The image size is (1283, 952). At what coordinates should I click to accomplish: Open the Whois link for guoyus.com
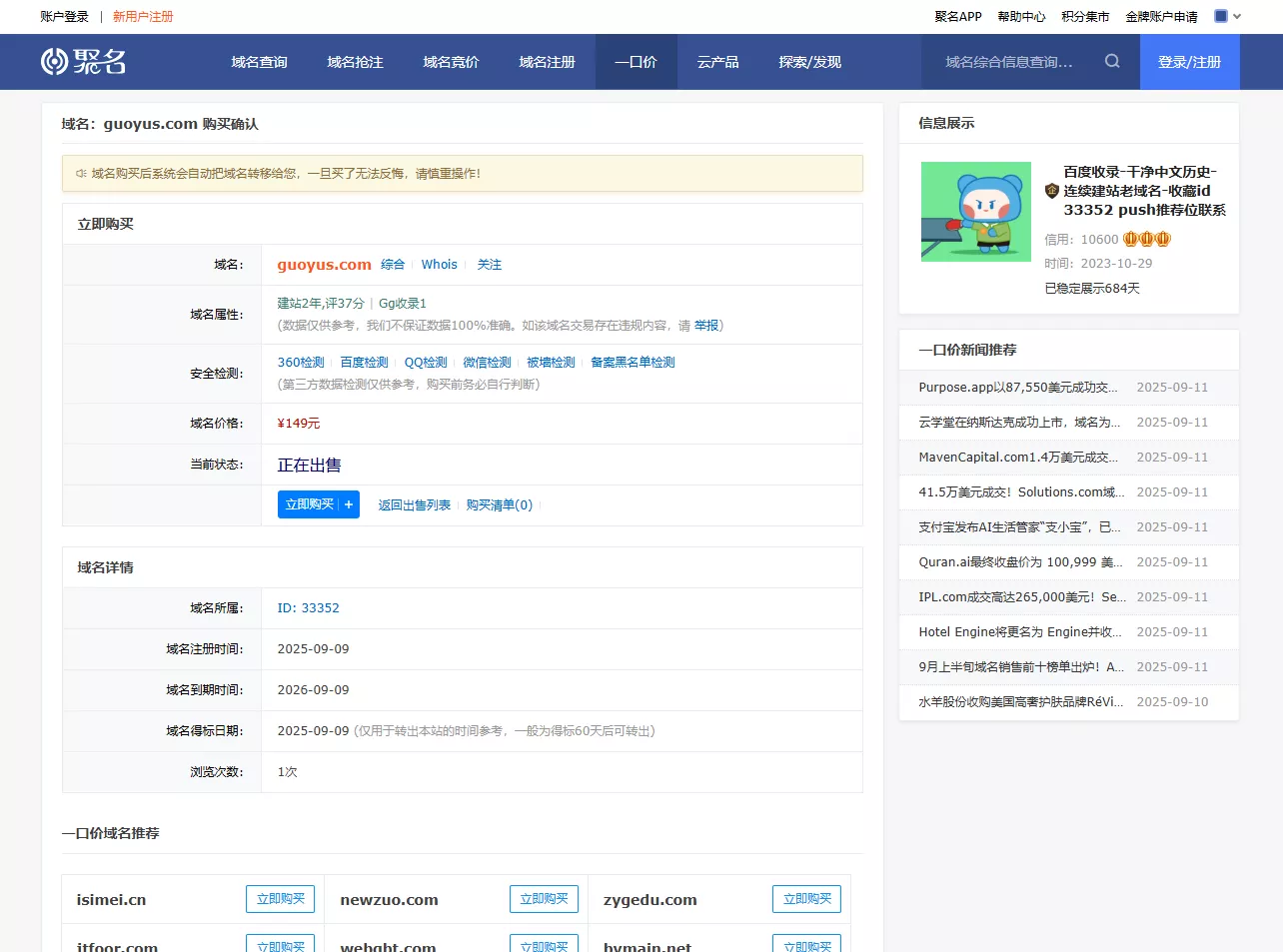[439, 265]
